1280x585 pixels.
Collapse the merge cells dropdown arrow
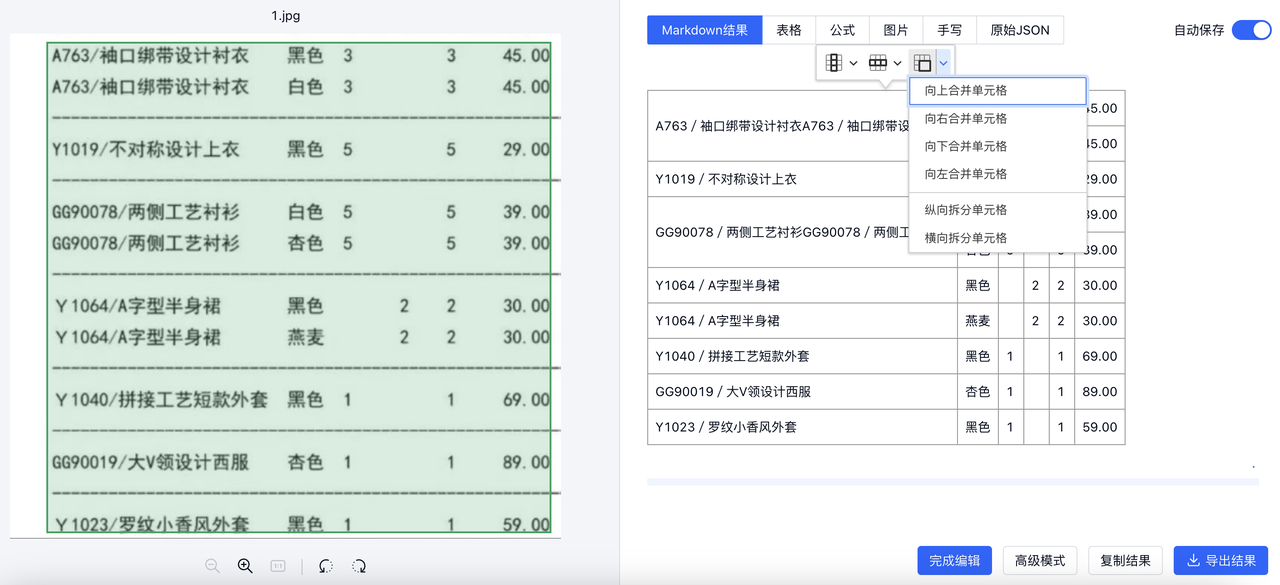pyautogui.click(x=943, y=63)
